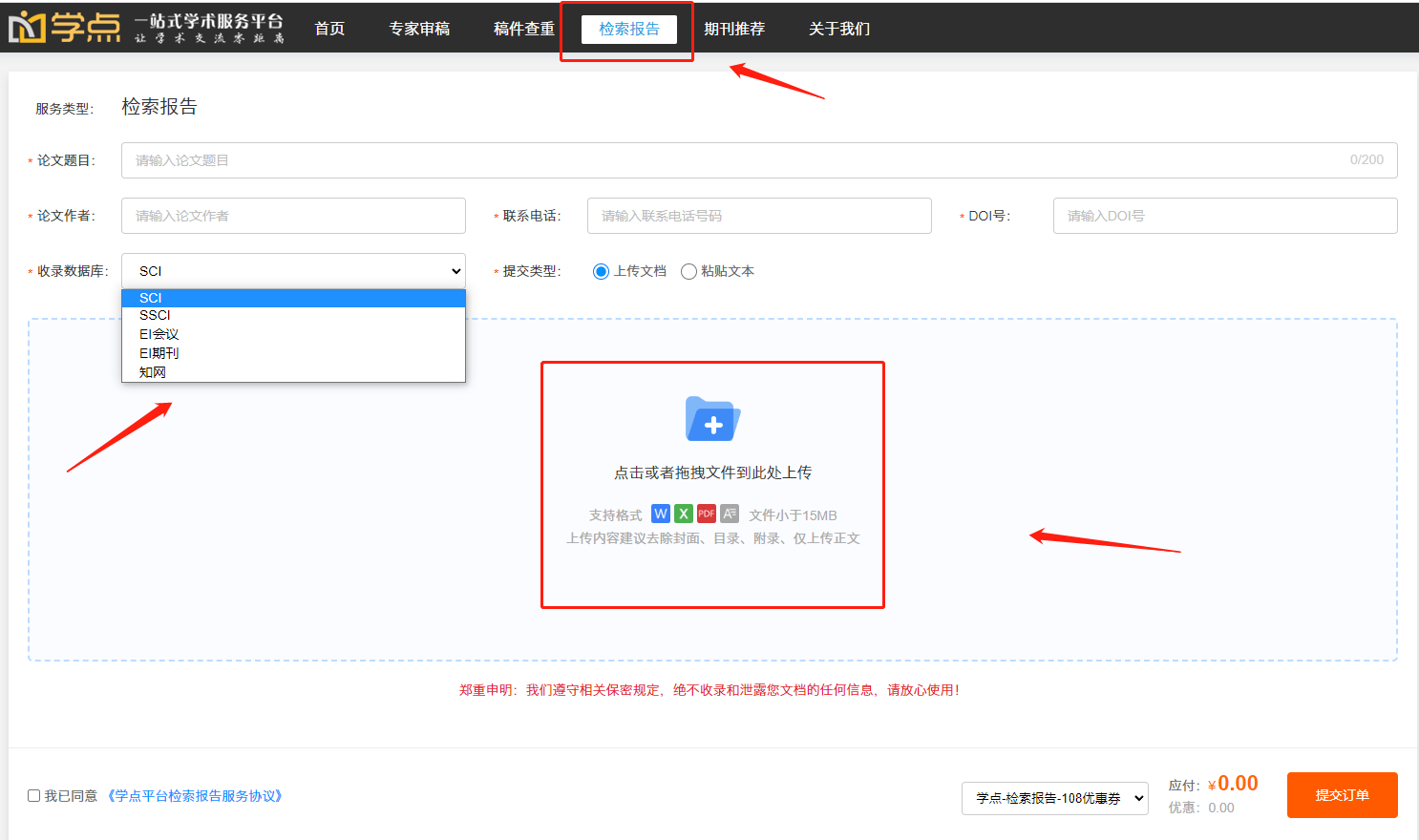Open the 收录数据库 dropdown
1419x840 pixels.
pos(293,271)
